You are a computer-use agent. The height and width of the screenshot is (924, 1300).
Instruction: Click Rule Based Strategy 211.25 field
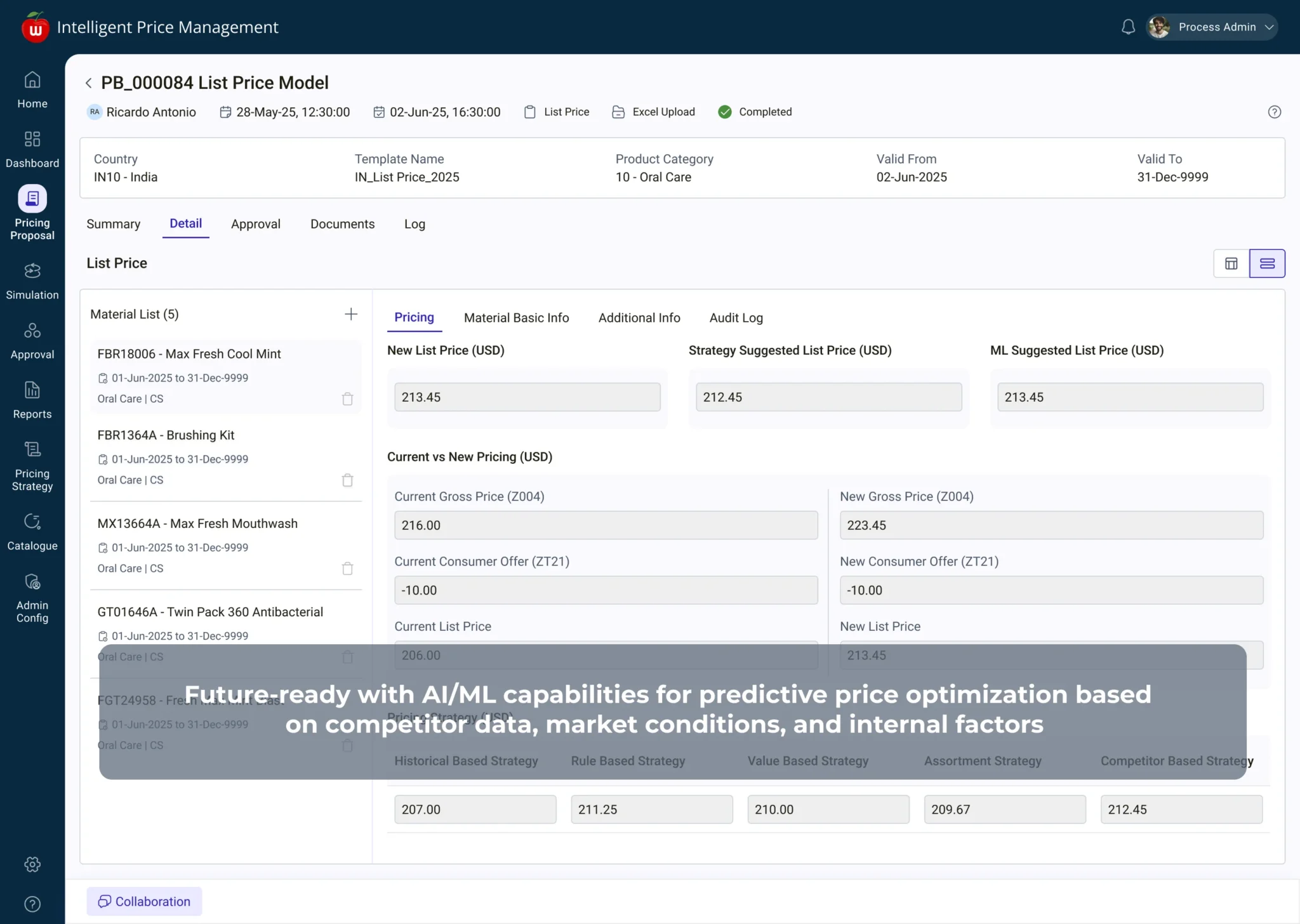click(x=651, y=810)
